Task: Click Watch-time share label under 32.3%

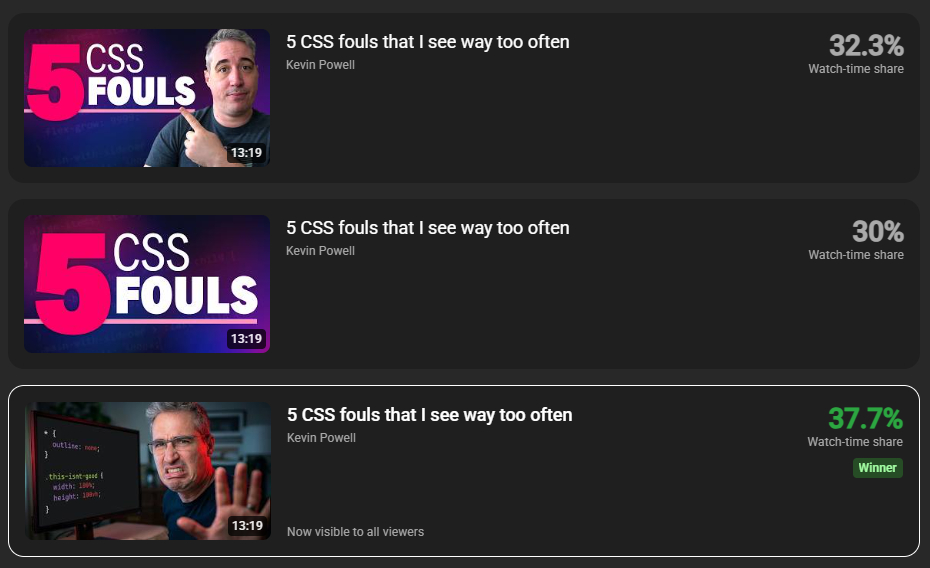Action: pyautogui.click(x=856, y=69)
